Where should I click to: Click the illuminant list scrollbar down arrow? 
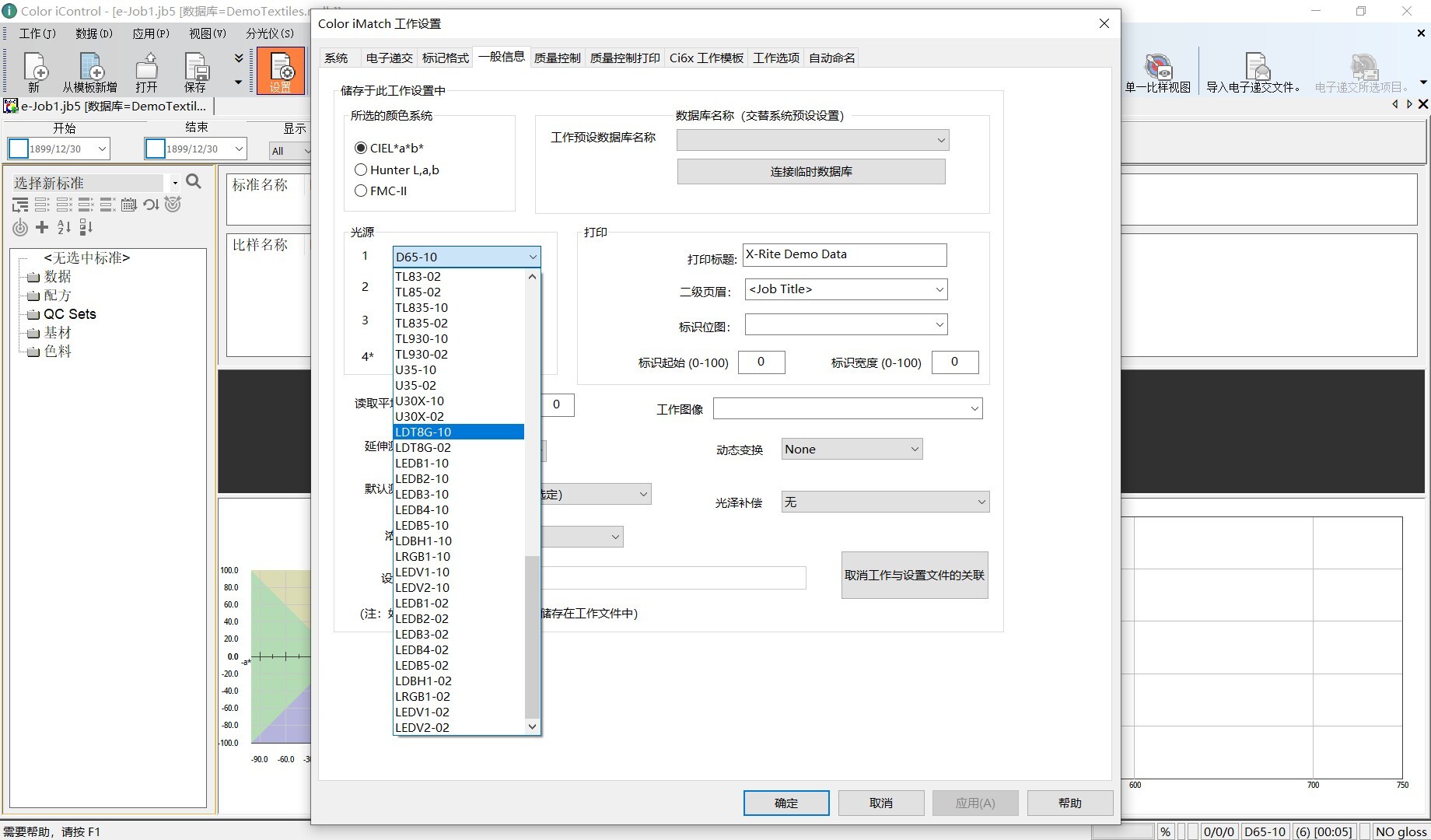click(x=532, y=727)
